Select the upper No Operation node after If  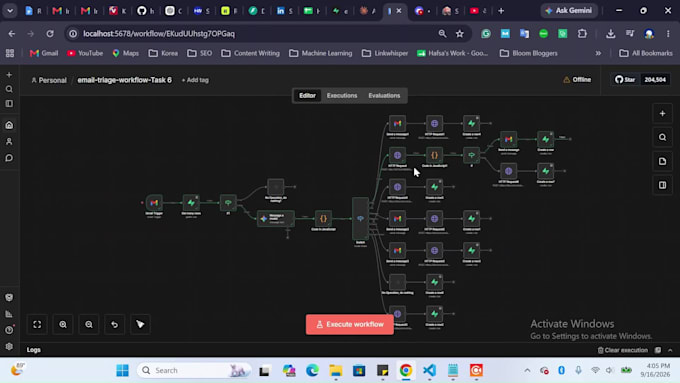276,187
